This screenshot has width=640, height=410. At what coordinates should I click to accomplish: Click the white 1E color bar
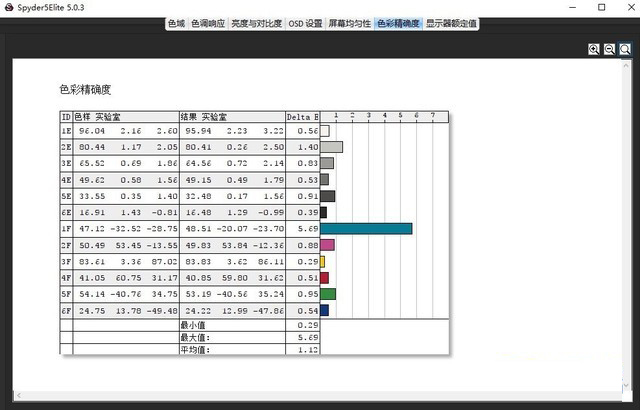point(325,131)
